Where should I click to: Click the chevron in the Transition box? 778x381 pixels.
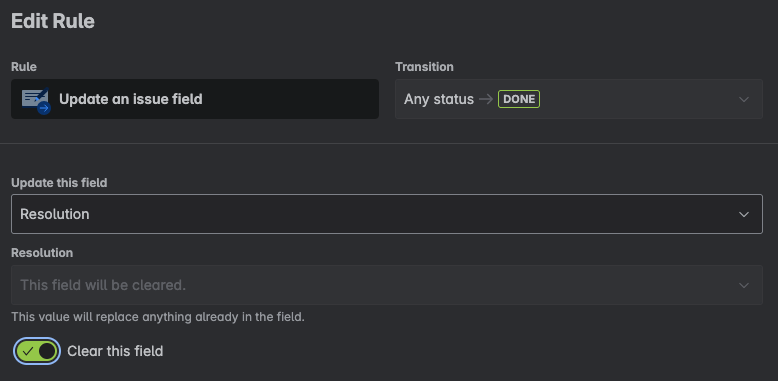743,99
